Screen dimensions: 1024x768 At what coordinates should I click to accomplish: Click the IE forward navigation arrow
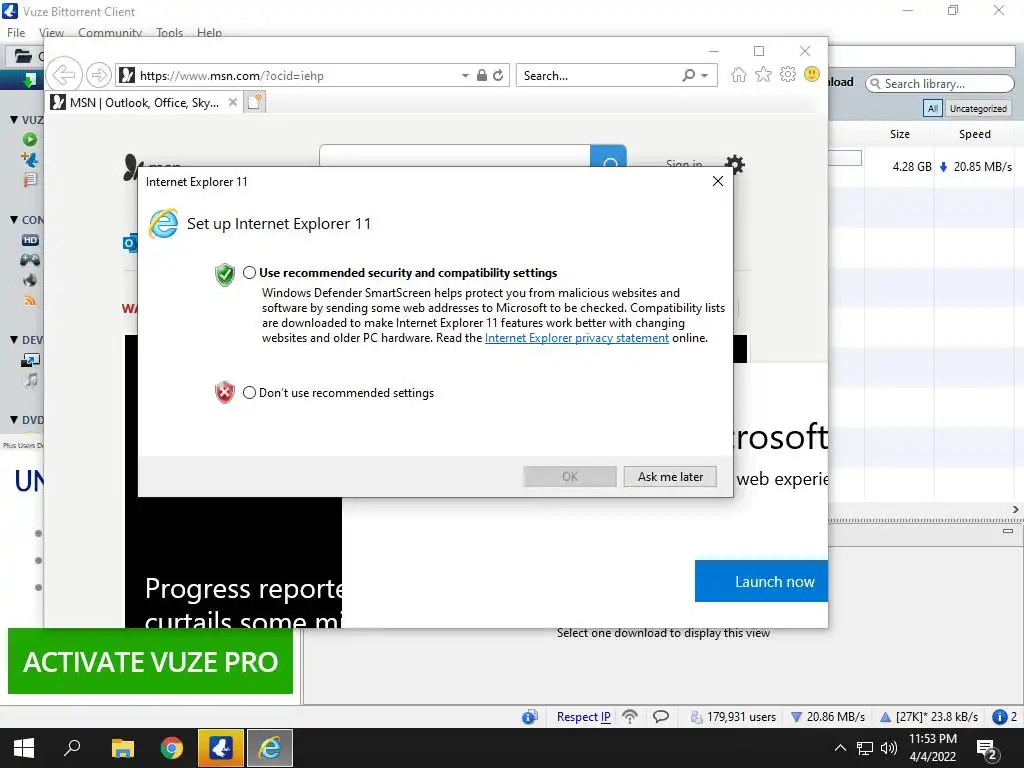[x=99, y=75]
